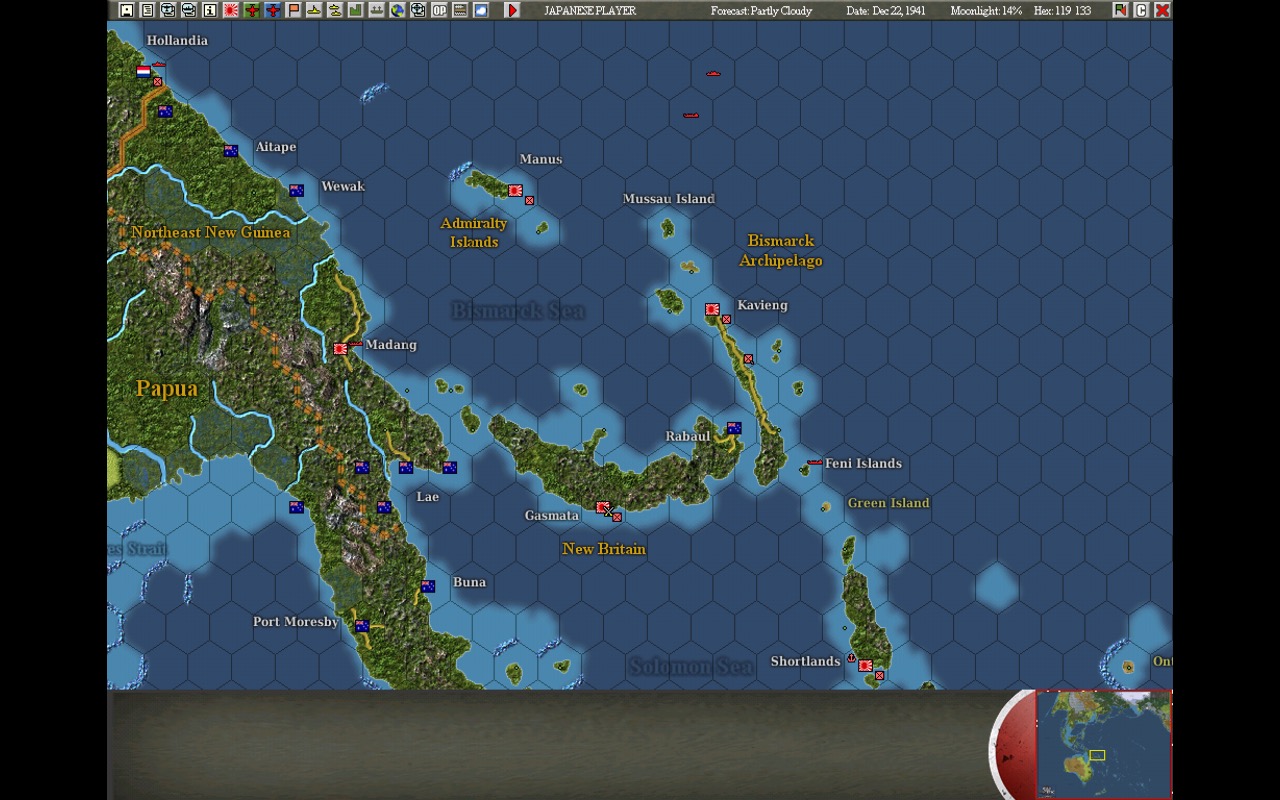The image size is (1280, 800).
Task: Click the Northeast New Guinea label
Action: coord(211,233)
